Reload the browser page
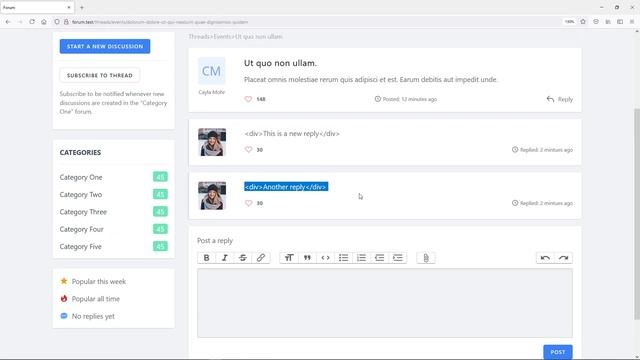Image resolution: width=640 pixels, height=360 pixels. click(32, 22)
